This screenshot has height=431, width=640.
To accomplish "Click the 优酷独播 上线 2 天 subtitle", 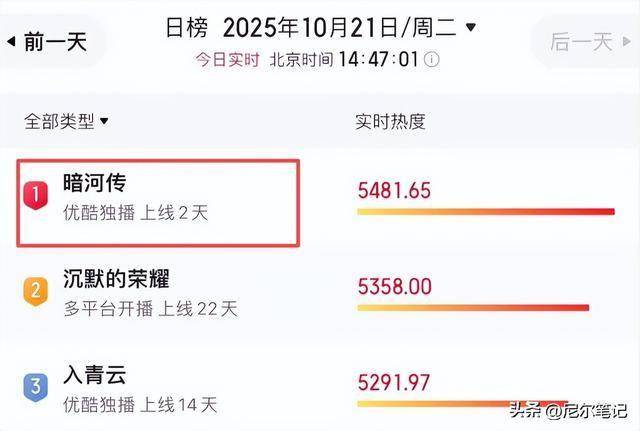I will point(135,212).
